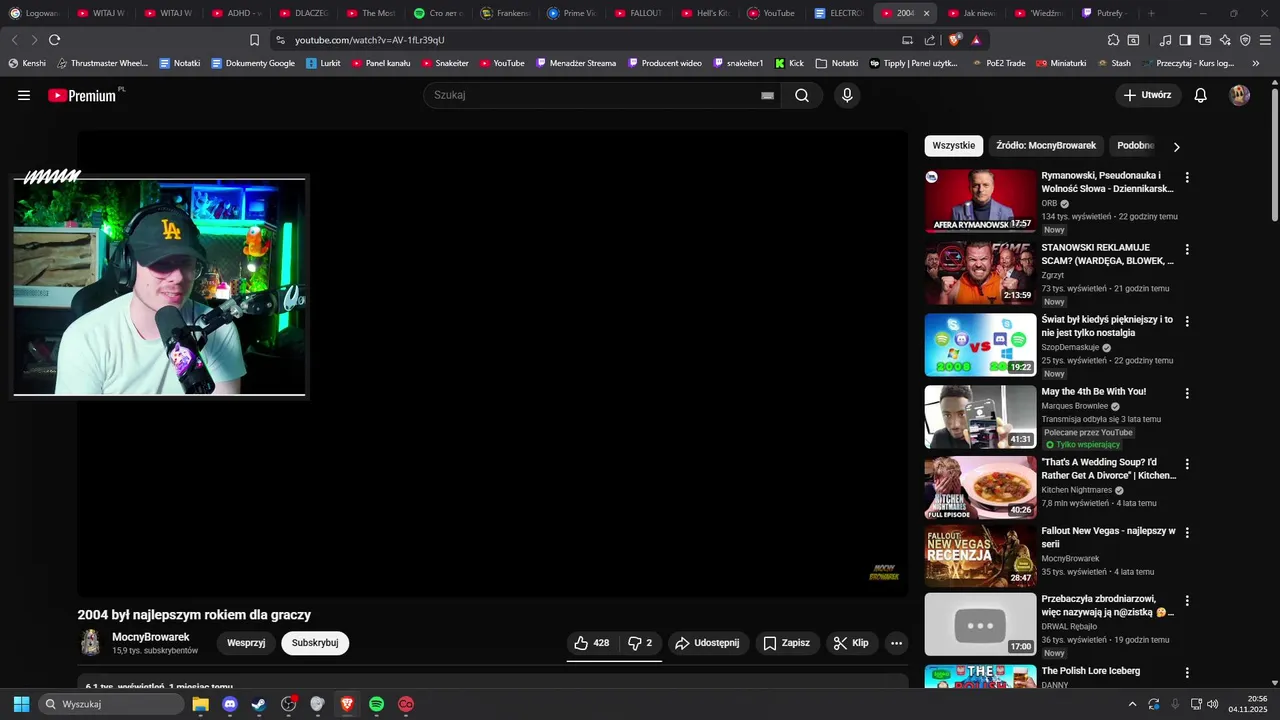
Task: Play the Kitchen Nightmares Wedding Soup video
Action: (980, 488)
